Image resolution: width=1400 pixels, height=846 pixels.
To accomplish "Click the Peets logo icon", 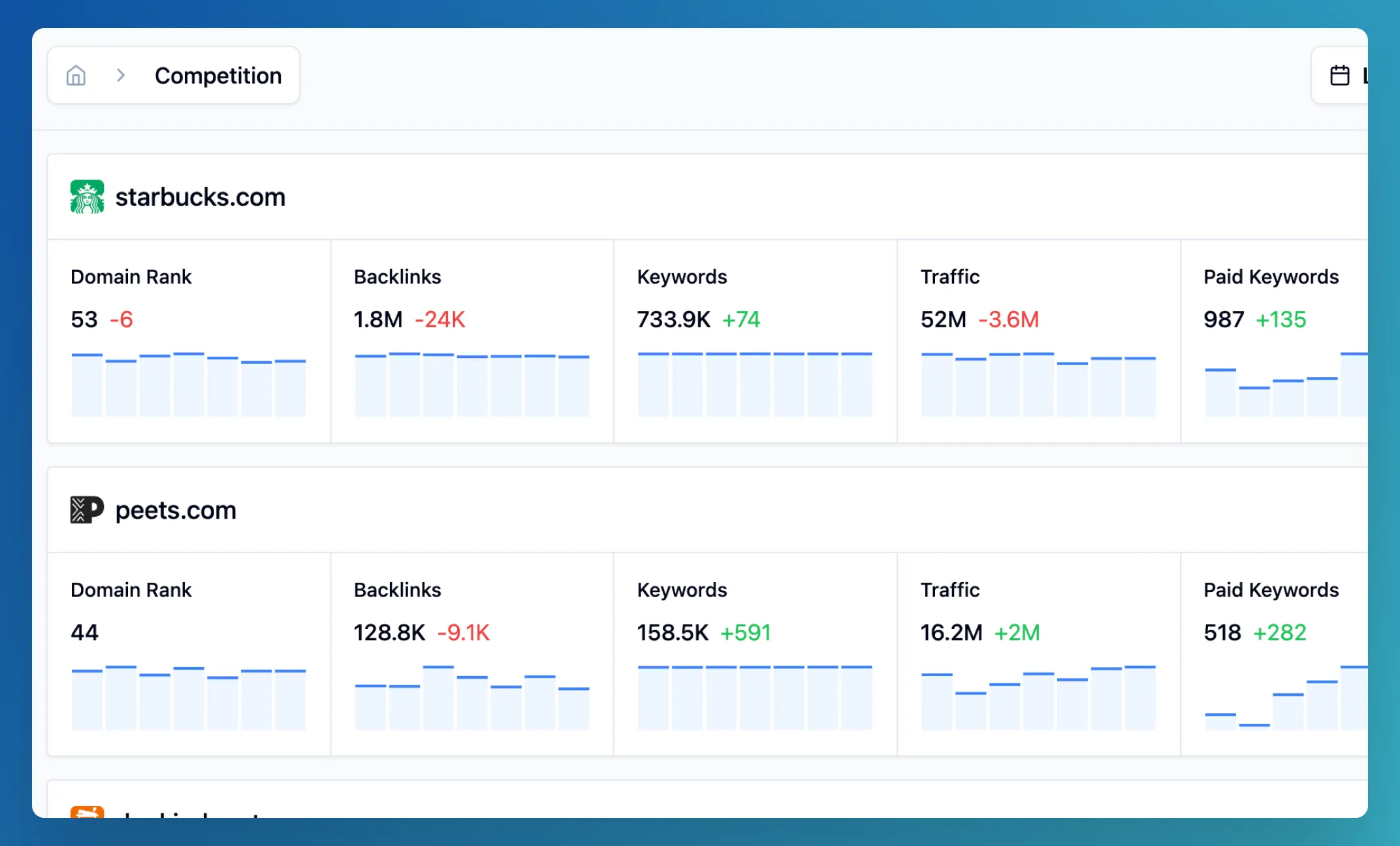I will [87, 510].
